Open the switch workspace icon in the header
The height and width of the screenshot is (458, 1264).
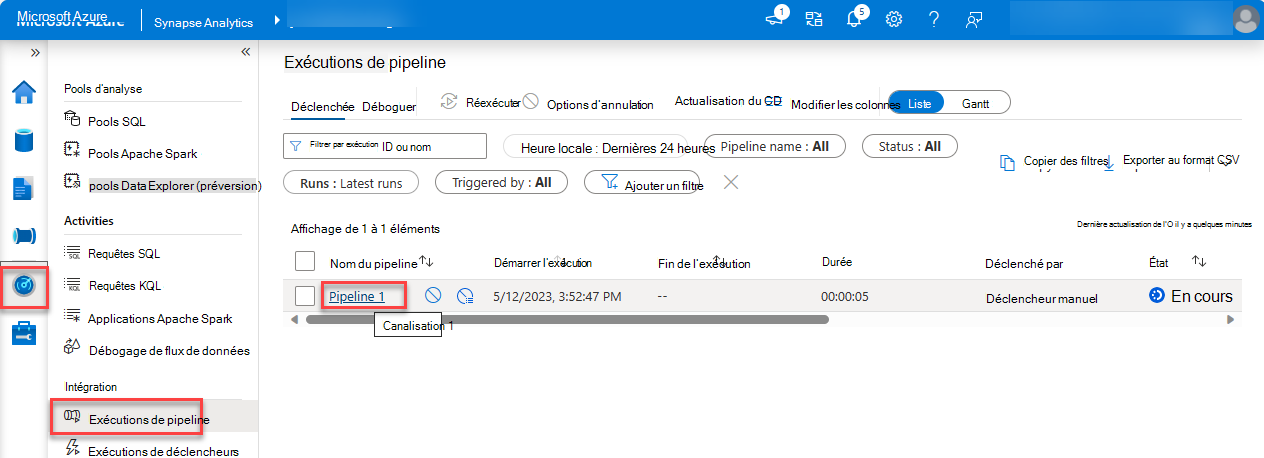tap(813, 19)
